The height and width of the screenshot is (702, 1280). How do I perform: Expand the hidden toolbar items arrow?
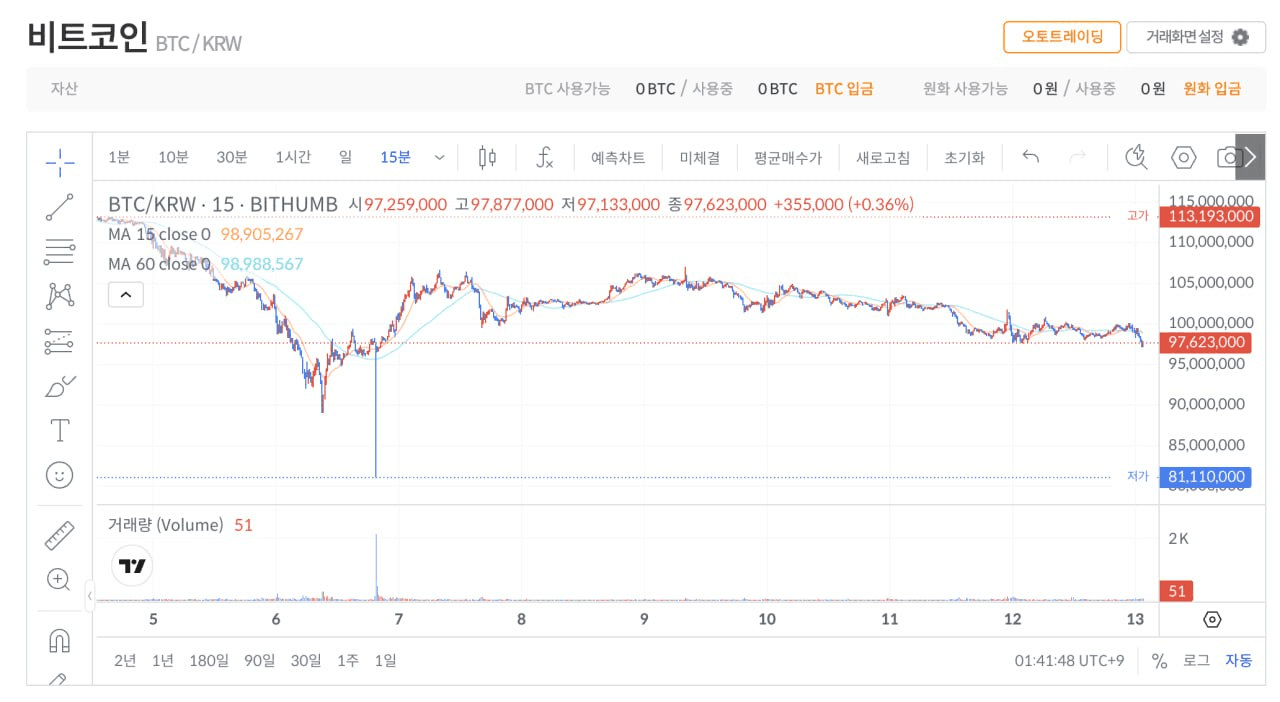[x=1251, y=157]
